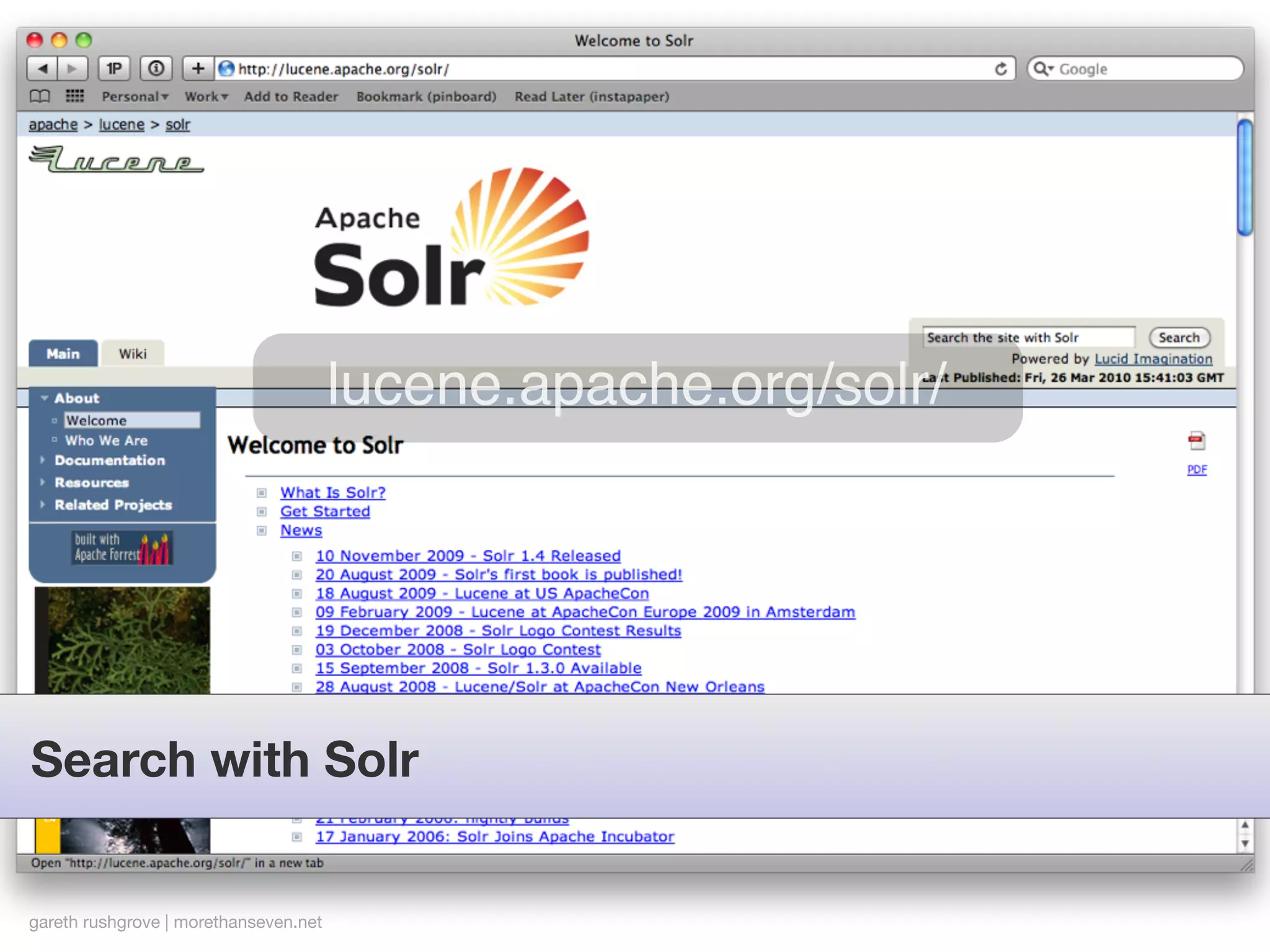Click Bookmark (pinboard) bookmarklet

tap(426, 97)
